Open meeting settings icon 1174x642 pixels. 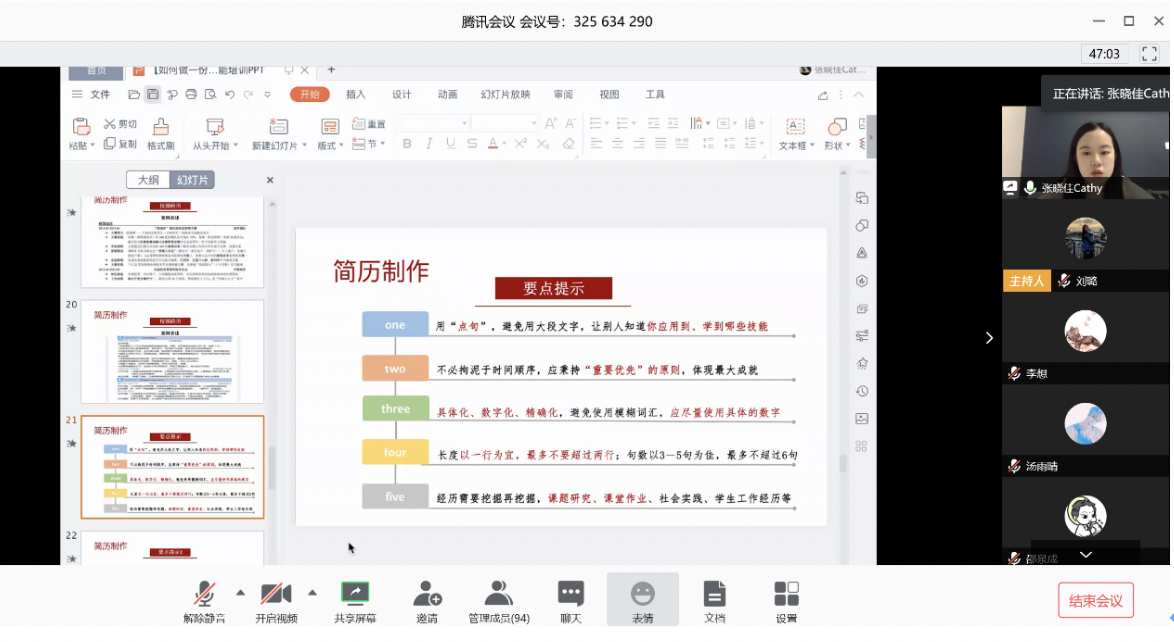(x=786, y=594)
